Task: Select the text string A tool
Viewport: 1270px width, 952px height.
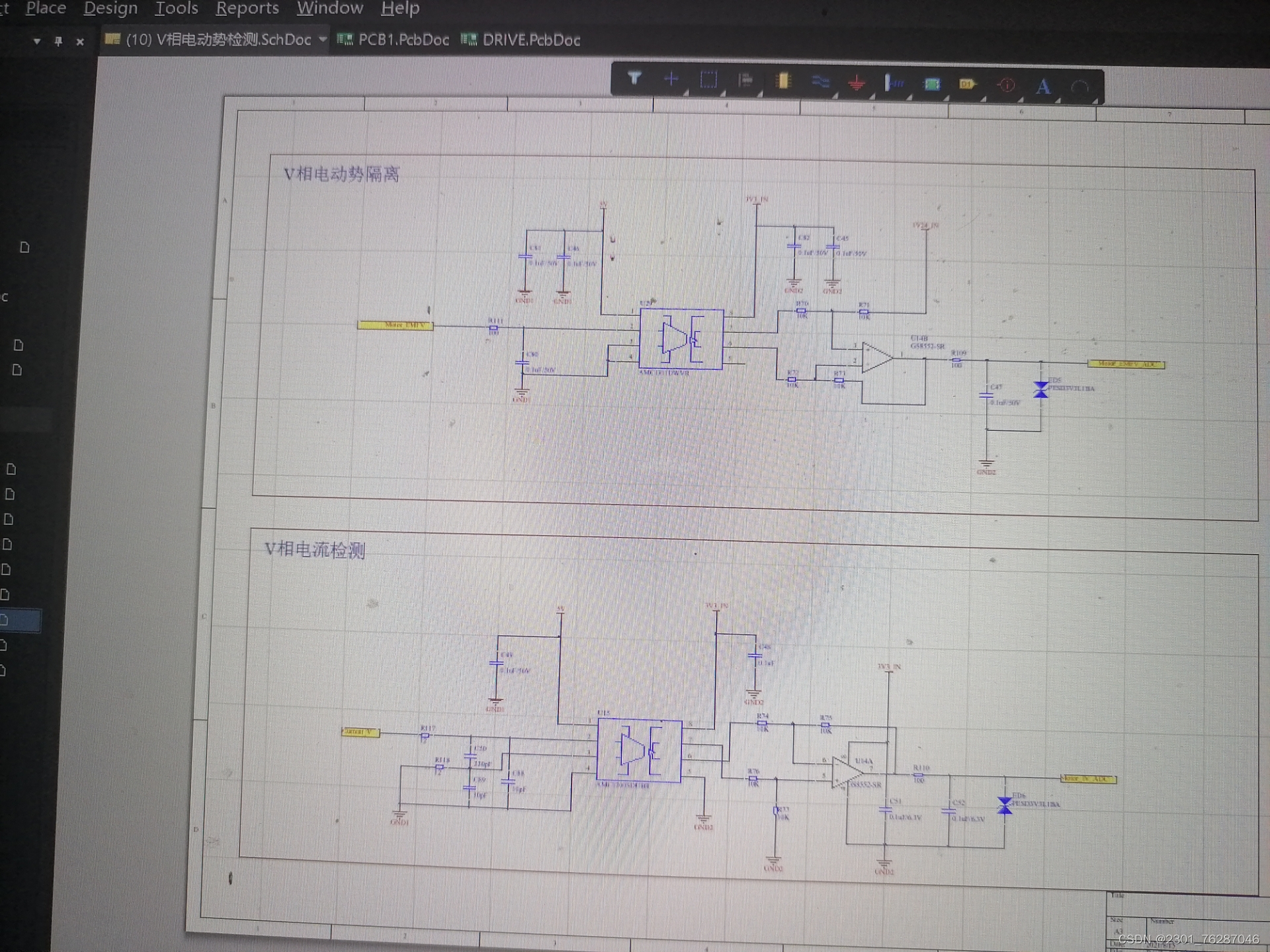Action: (x=1043, y=86)
